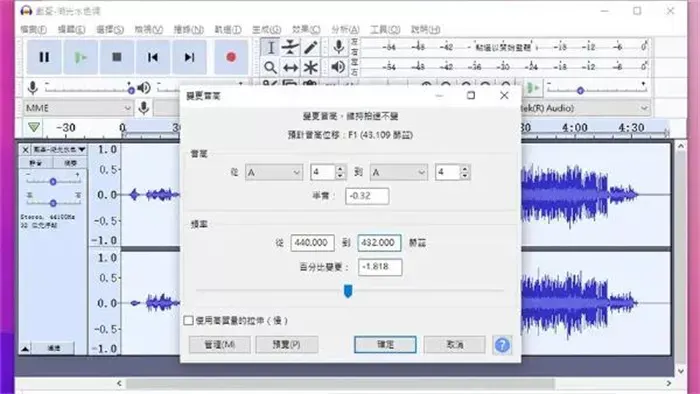Click the horizontal scrollbar at bottom
700x394 pixels.
[x=340, y=383]
